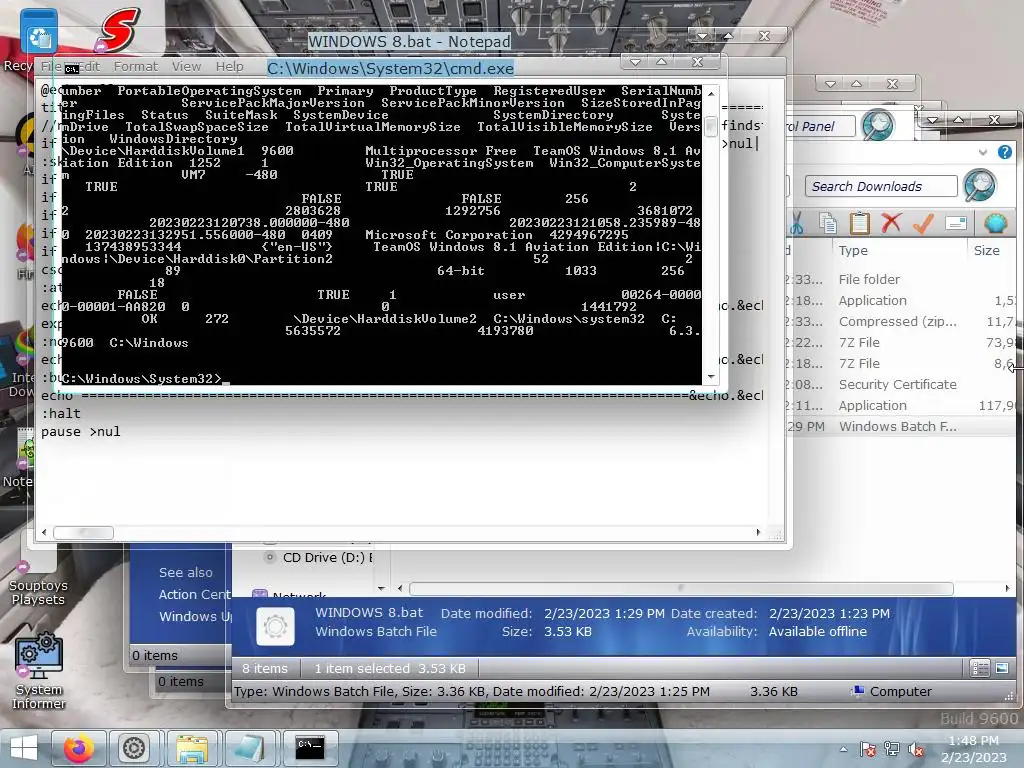Click the 'Computer' status bar entry
The image size is (1024, 768).
[893, 691]
